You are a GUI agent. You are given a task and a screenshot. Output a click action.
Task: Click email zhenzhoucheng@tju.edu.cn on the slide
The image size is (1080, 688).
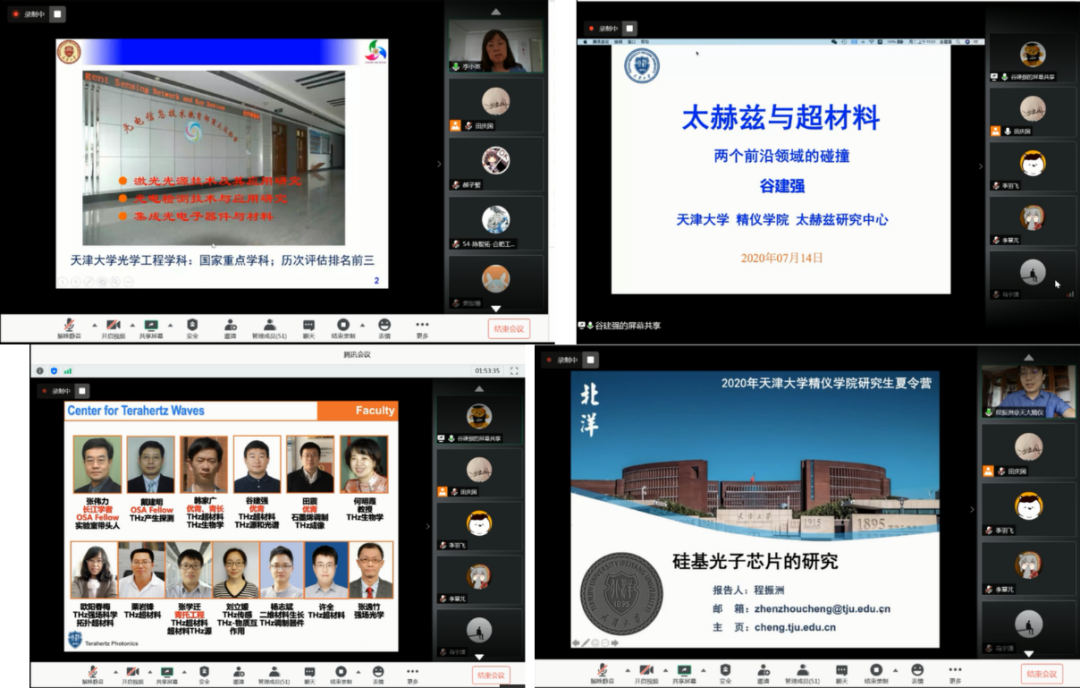pos(822,609)
